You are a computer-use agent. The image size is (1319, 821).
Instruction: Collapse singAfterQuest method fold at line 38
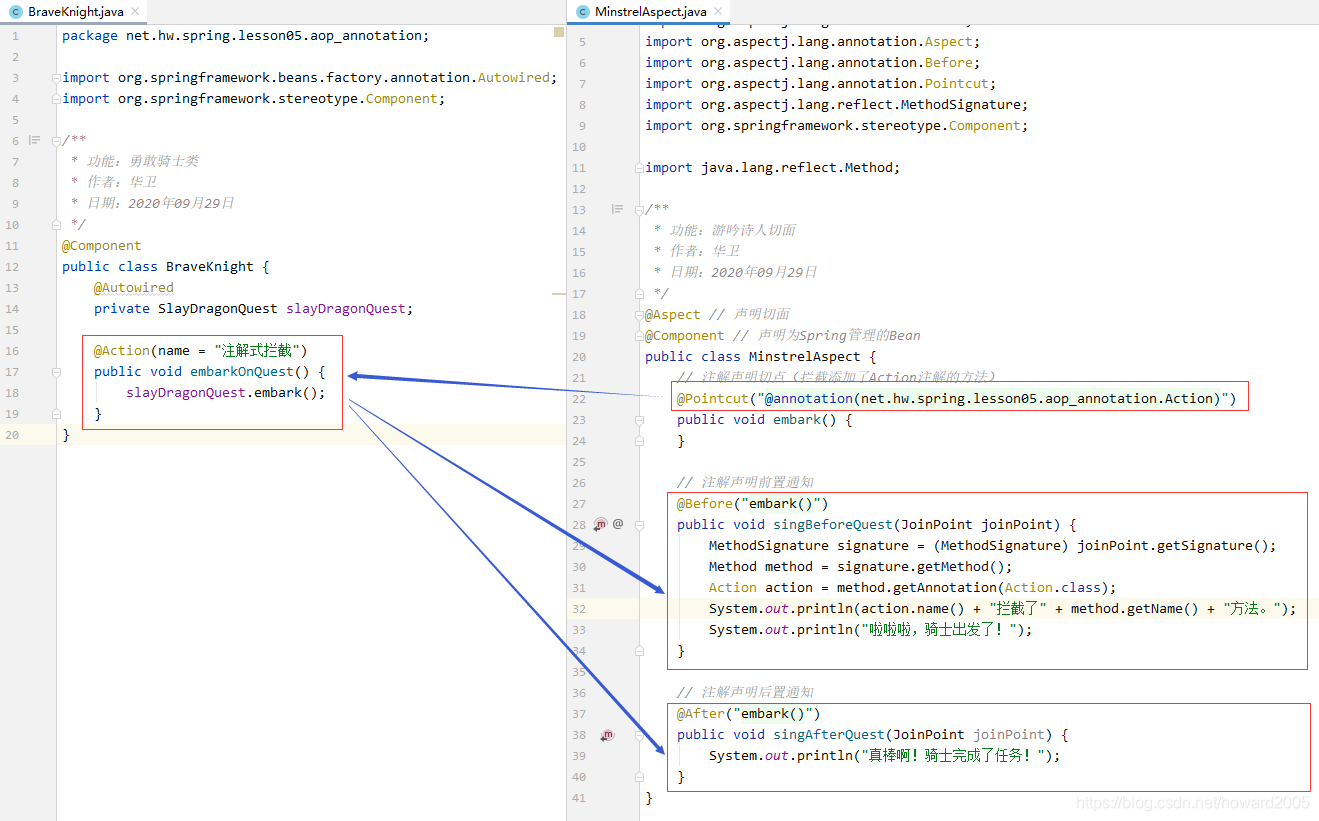click(x=640, y=735)
